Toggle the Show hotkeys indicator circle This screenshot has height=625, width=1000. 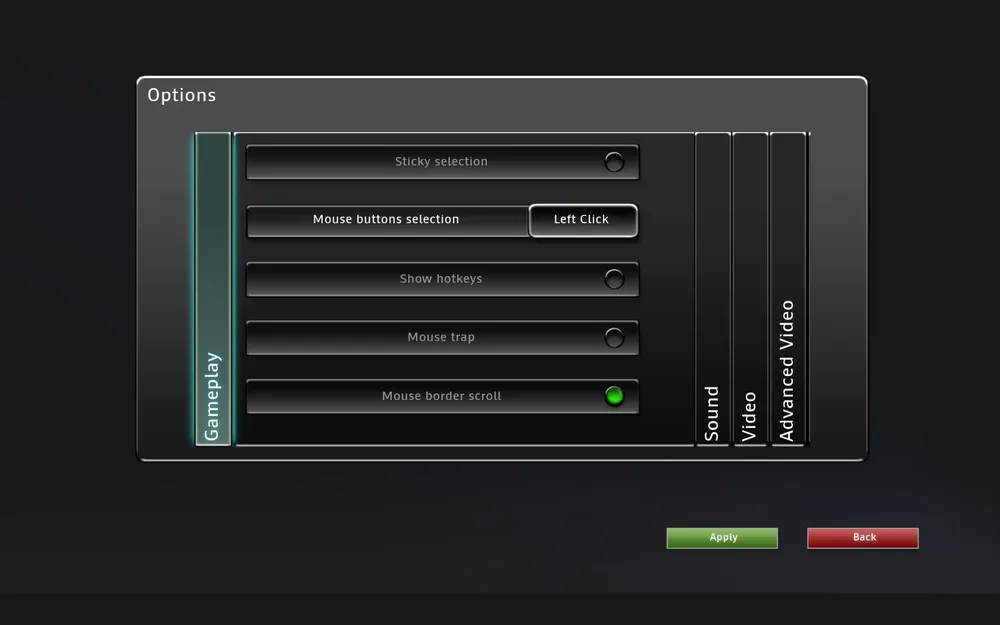[614, 279]
